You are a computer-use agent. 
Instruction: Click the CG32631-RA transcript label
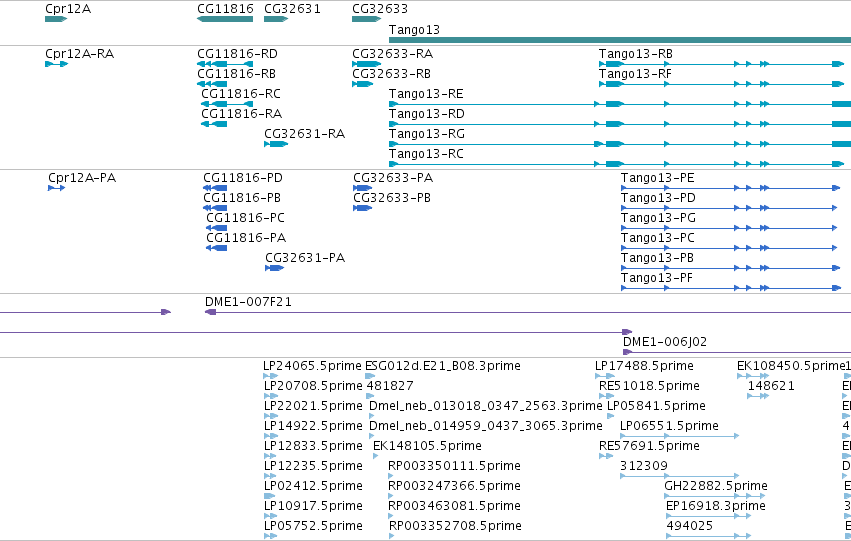304,134
